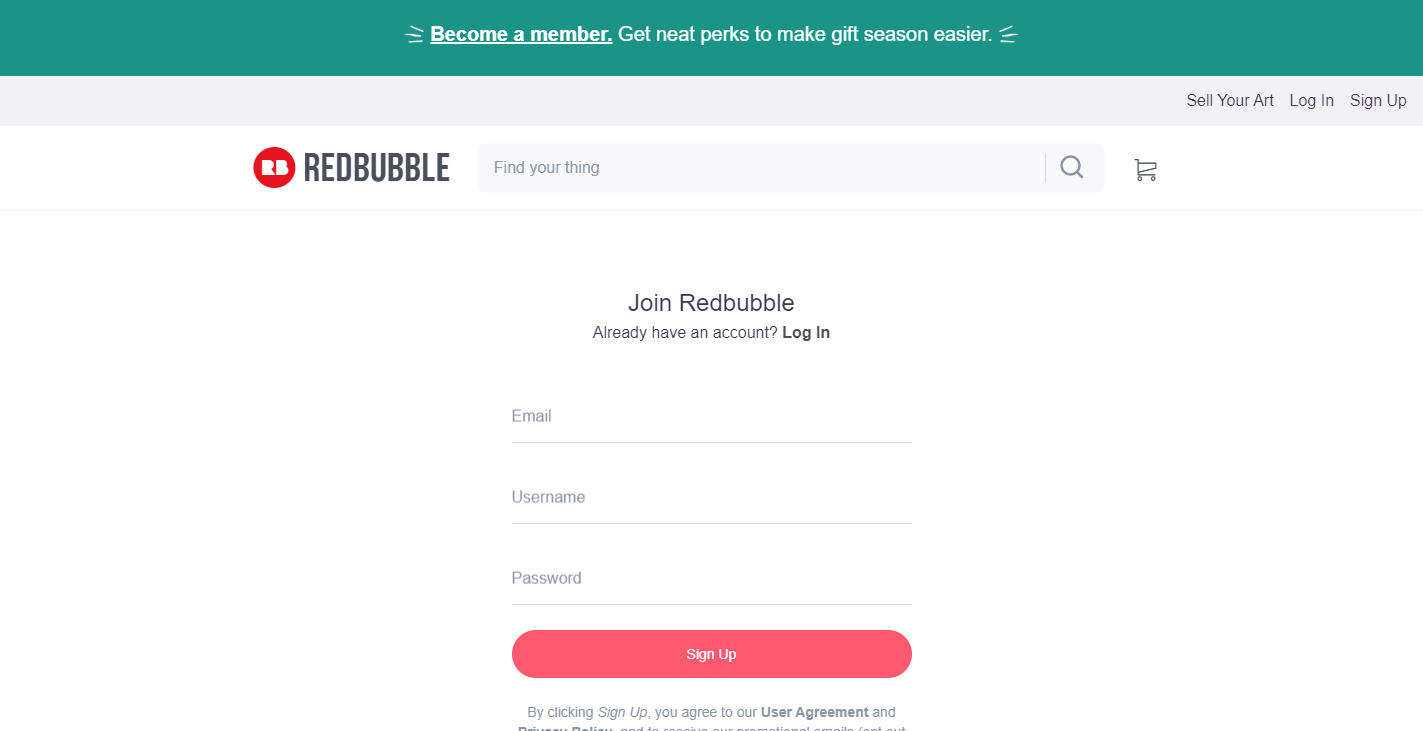Open Sell Your Art in top bar
Screen dimensions: 1423x731
(x=1230, y=100)
